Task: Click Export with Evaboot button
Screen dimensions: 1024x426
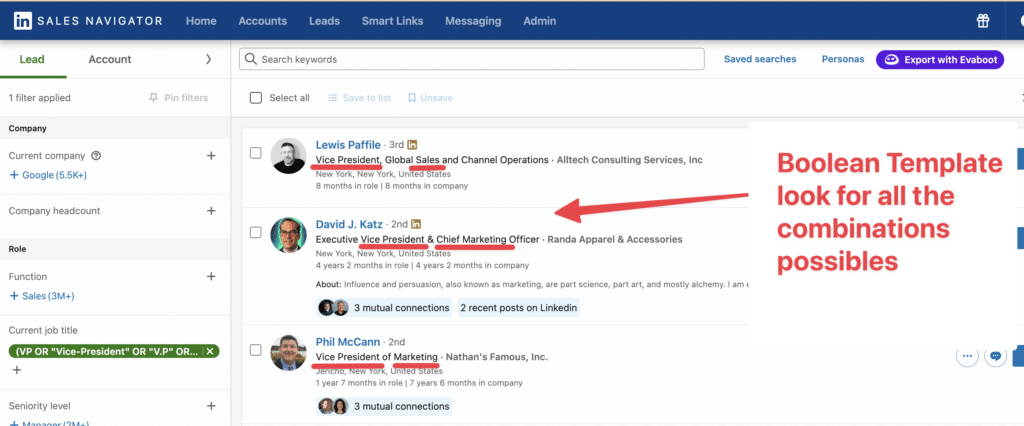Action: click(x=940, y=59)
